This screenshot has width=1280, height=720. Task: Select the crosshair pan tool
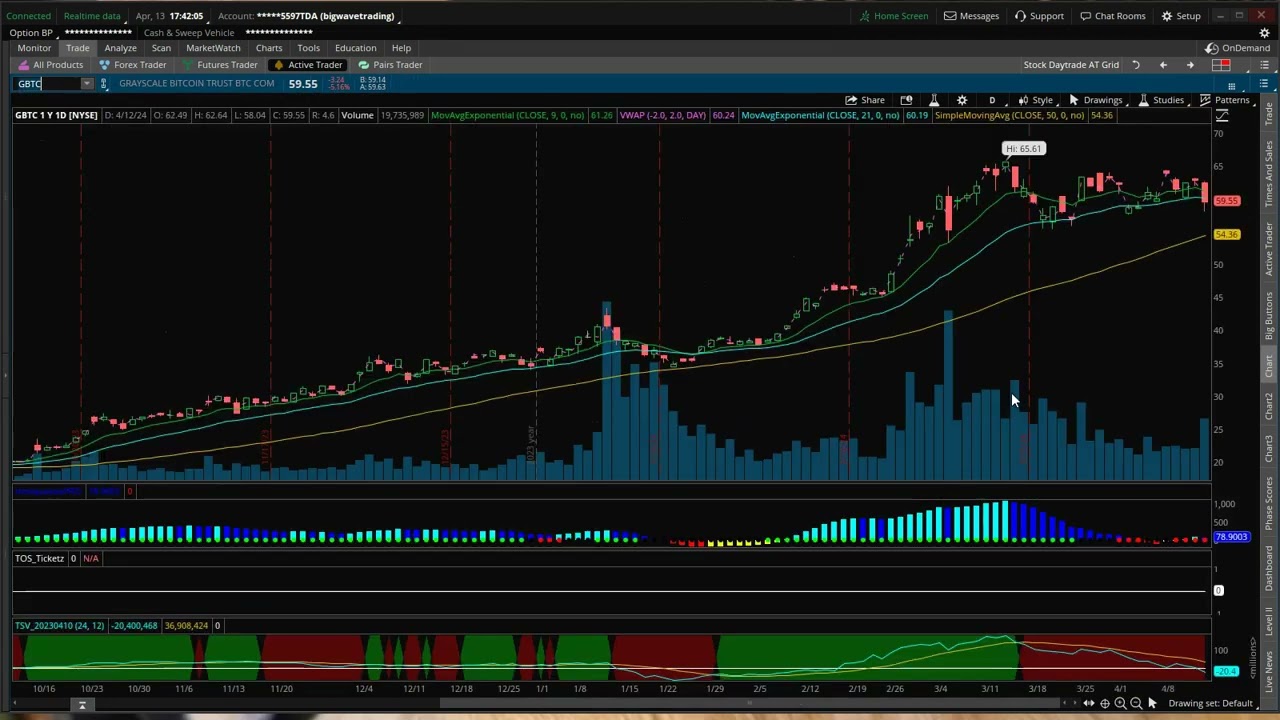pyautogui.click(x=1104, y=703)
